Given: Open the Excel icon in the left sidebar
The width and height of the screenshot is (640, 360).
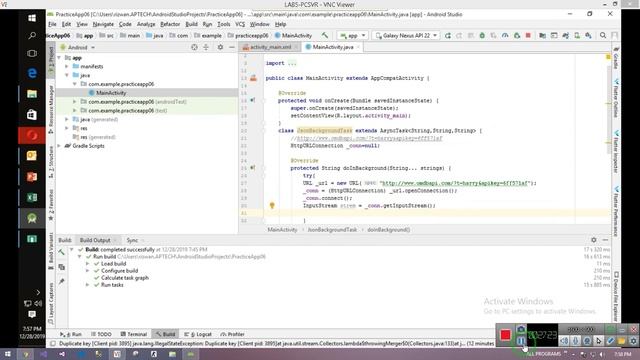Looking at the screenshot, I should [32, 198].
